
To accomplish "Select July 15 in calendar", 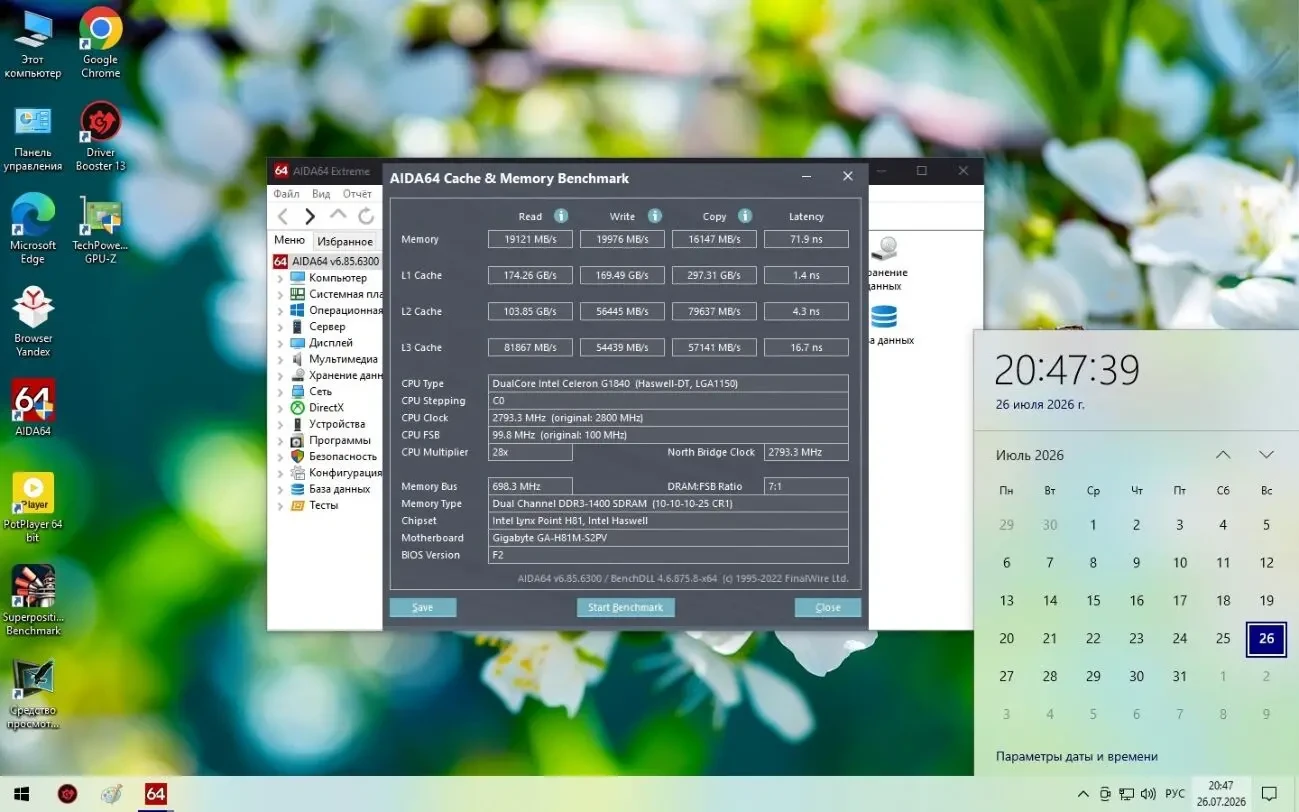I will pos(1093,601).
